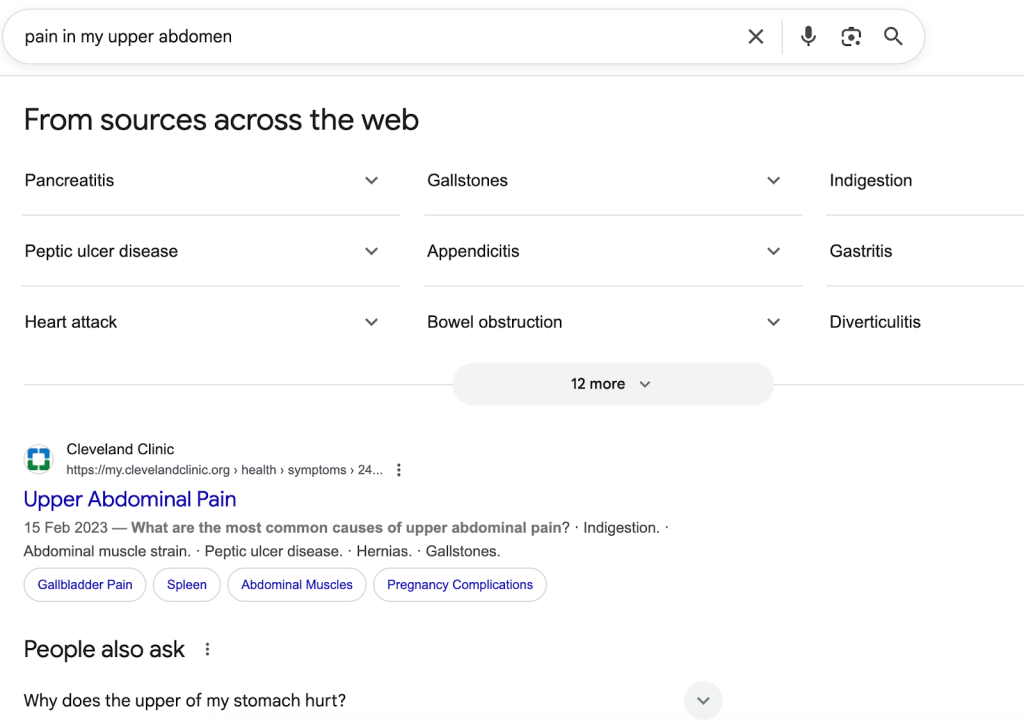Open People also ask options menu
Viewport: 1024px width, 721px height.
(208, 650)
